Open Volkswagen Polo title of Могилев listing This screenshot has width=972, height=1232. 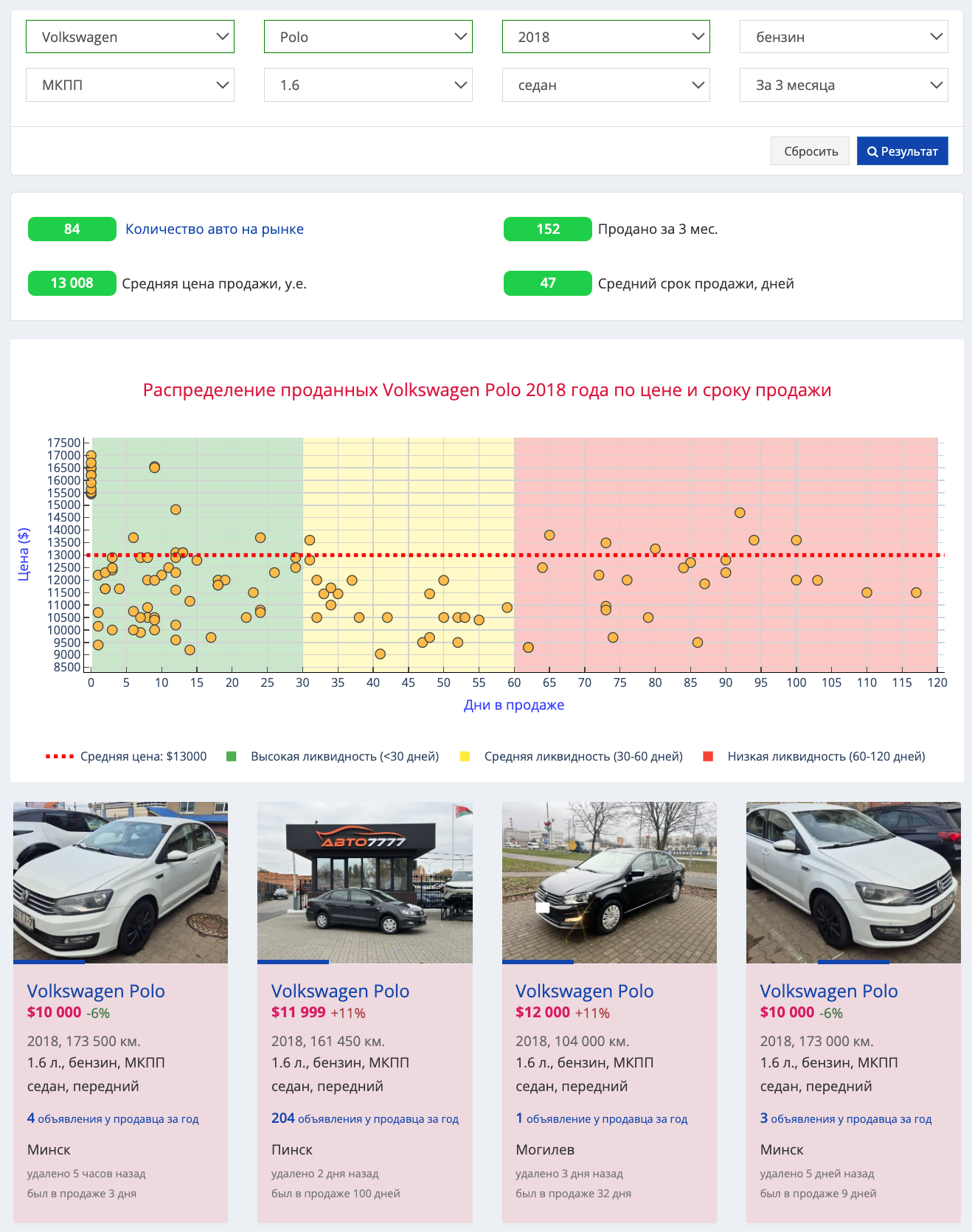pos(584,991)
